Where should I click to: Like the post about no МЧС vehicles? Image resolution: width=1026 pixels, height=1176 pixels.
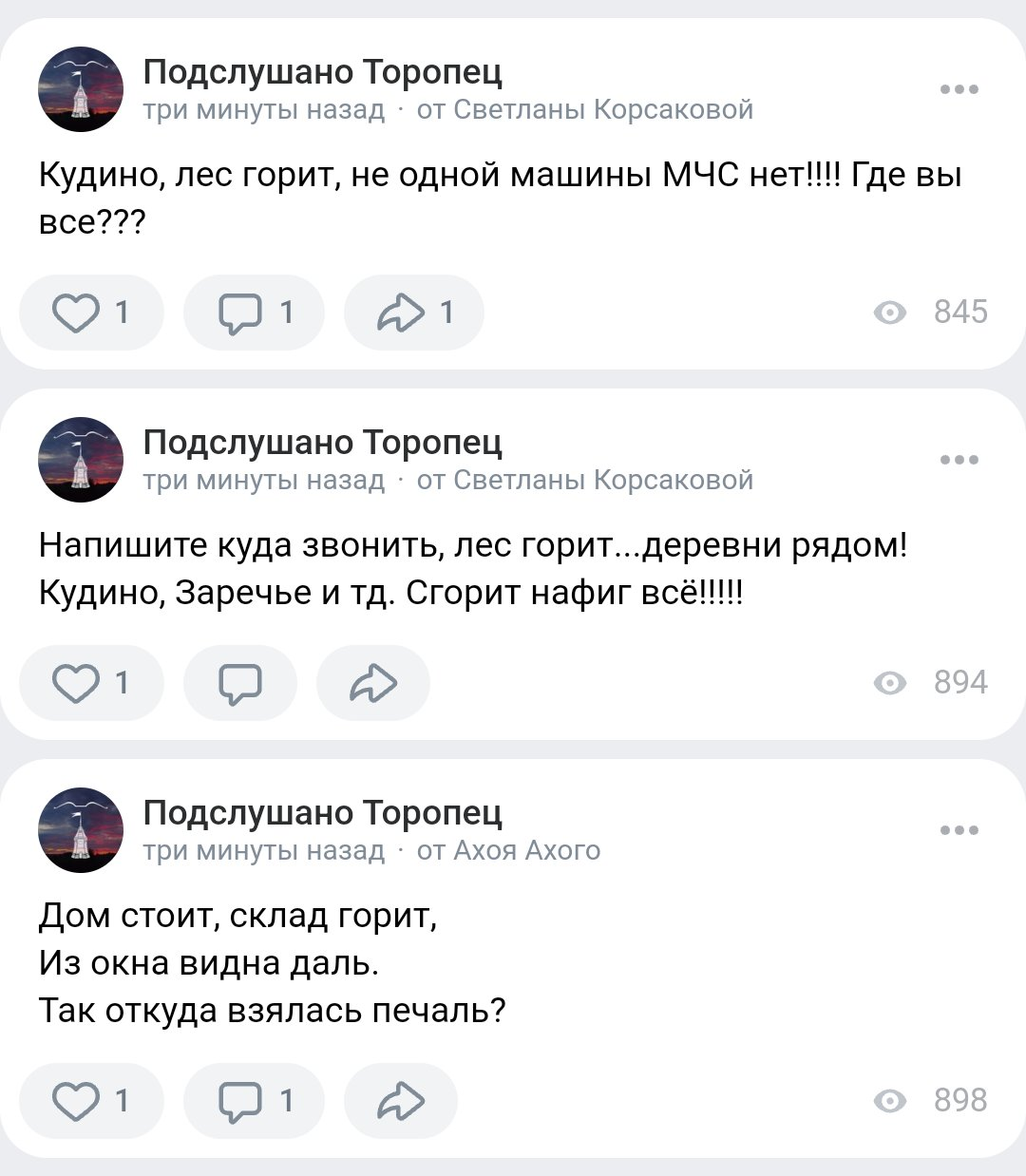(x=91, y=313)
